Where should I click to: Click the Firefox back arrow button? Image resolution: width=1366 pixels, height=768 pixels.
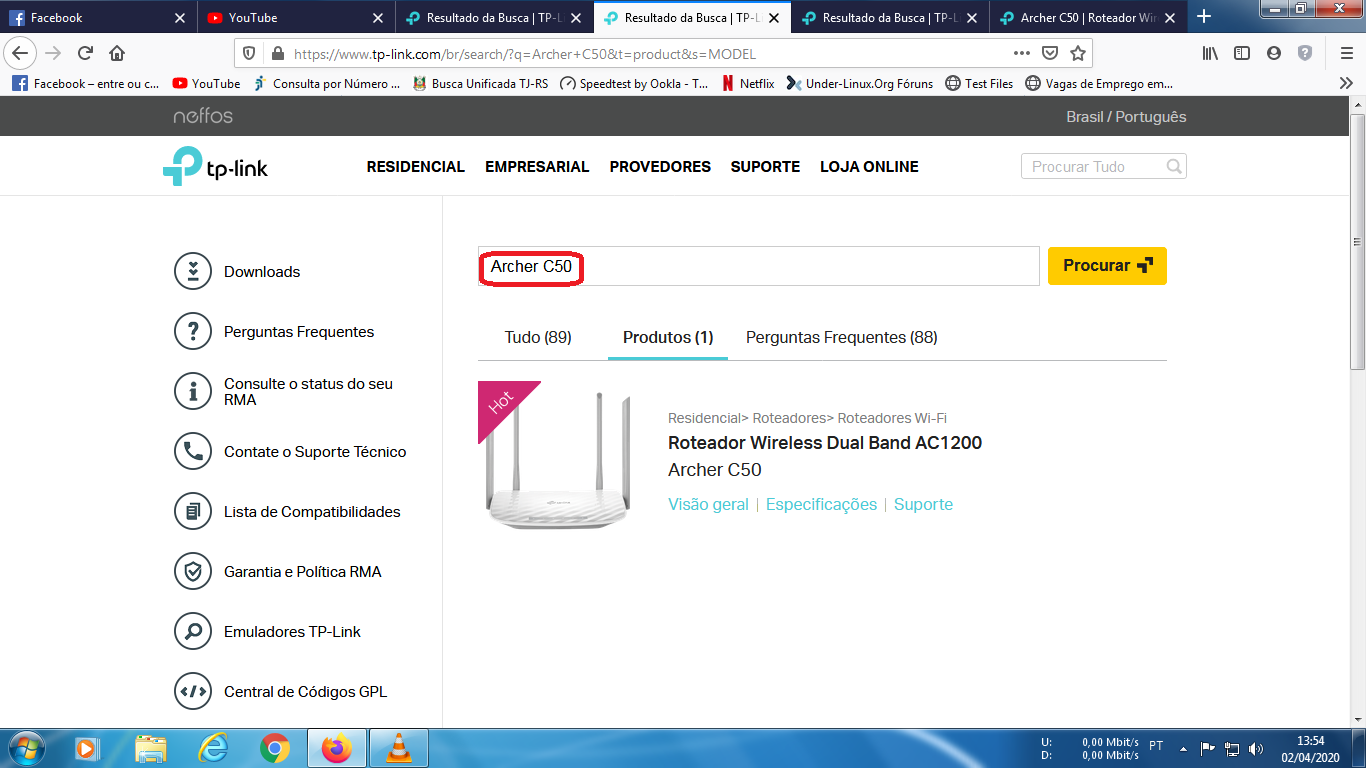[20, 53]
